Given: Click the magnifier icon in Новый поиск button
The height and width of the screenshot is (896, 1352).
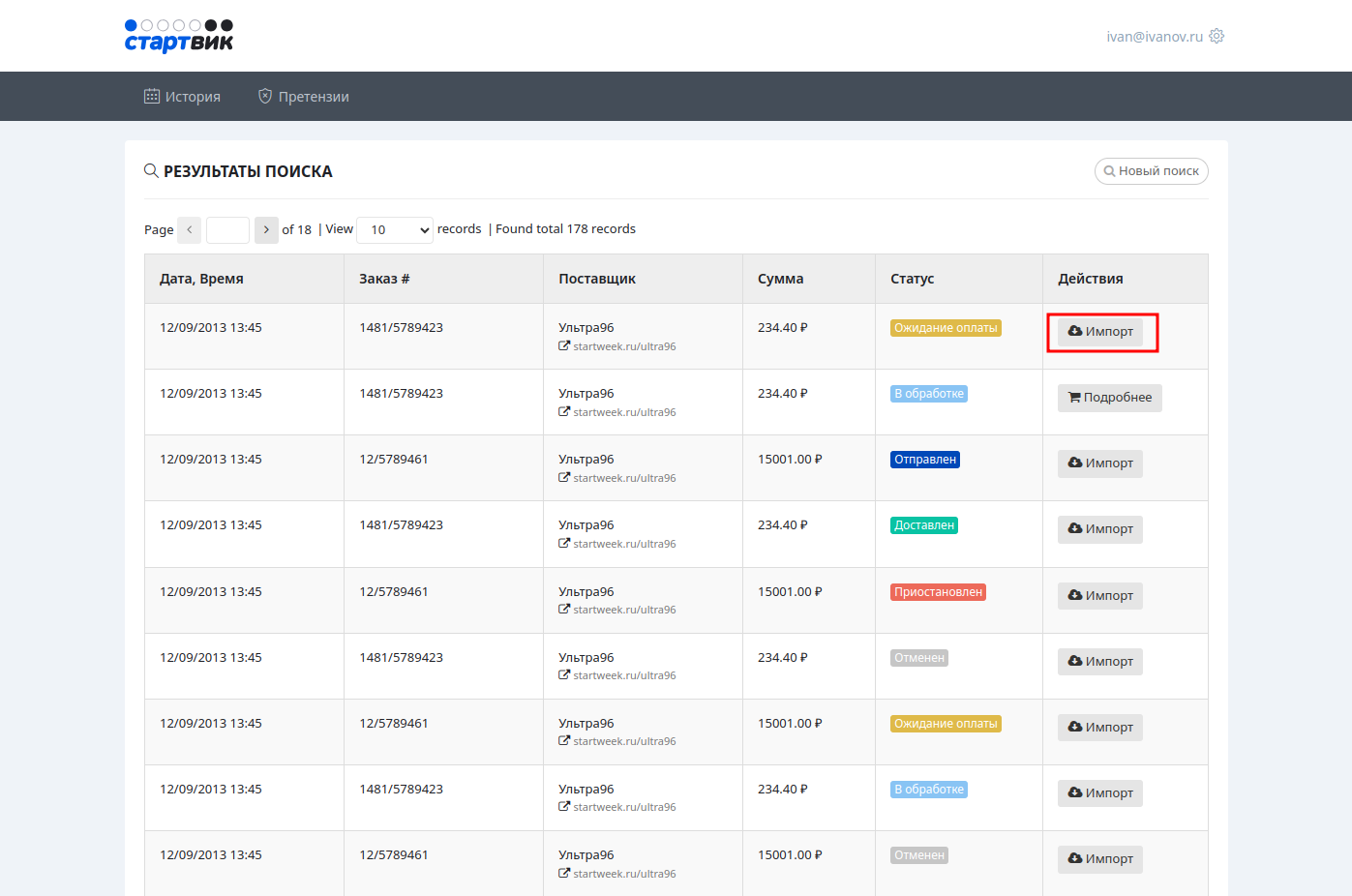Looking at the screenshot, I should pos(1109,171).
